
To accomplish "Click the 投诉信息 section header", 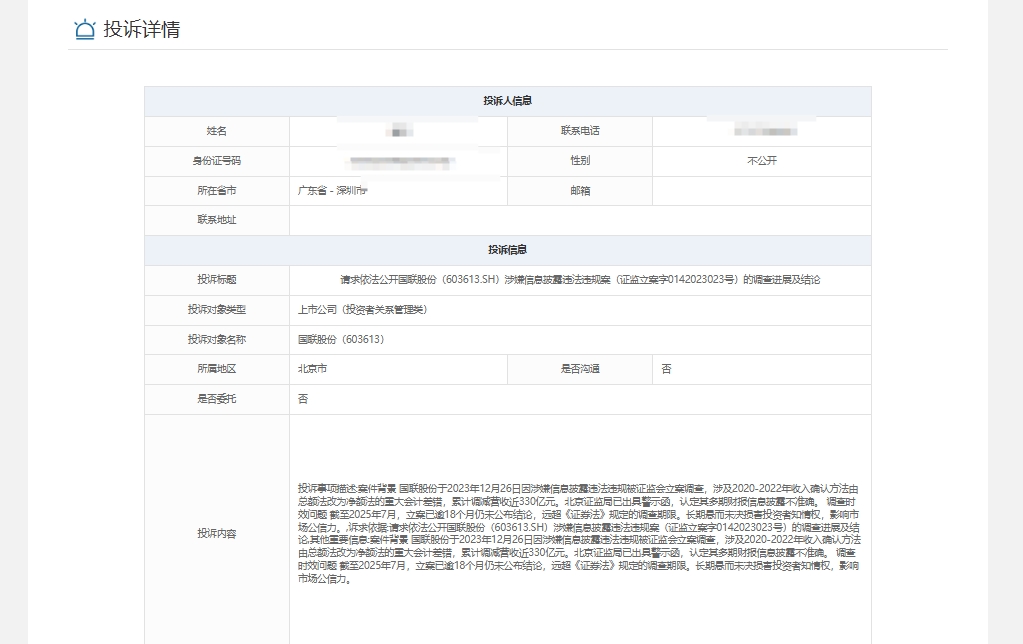I will tap(508, 250).
